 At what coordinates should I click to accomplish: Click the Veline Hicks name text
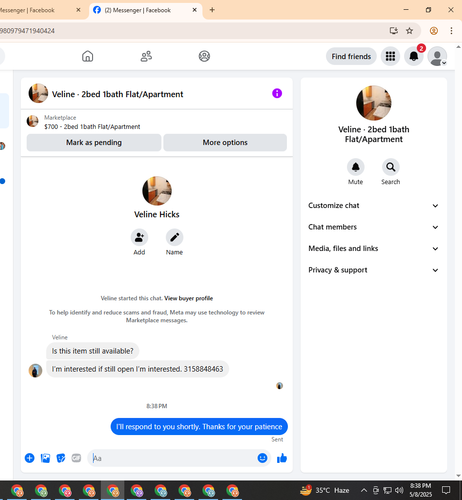[157, 214]
